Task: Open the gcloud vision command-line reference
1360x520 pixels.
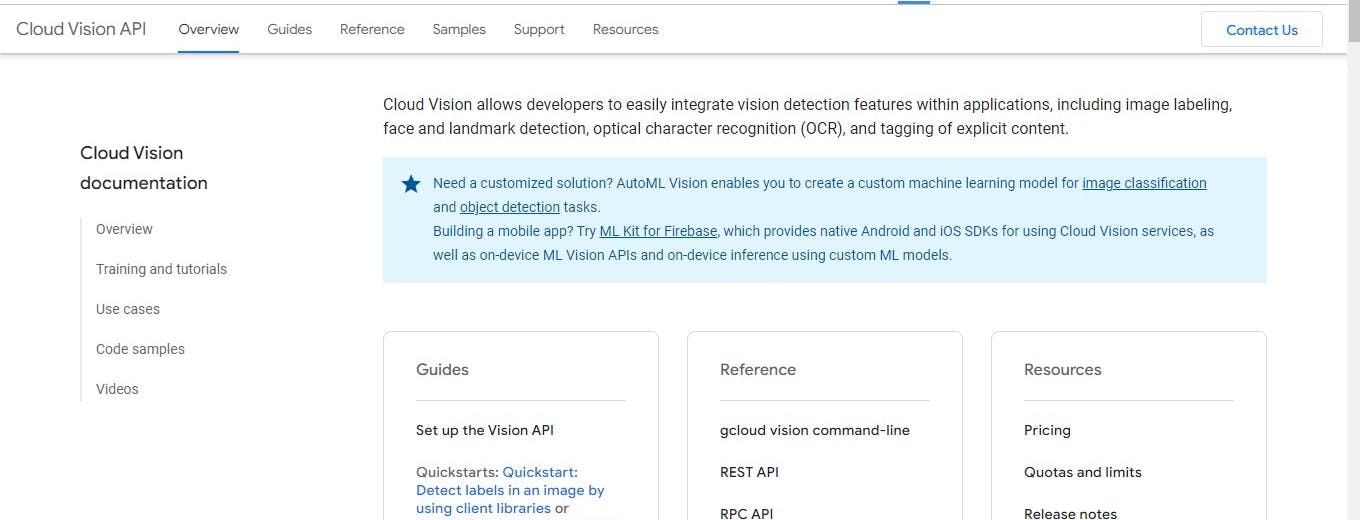Action: [815, 430]
